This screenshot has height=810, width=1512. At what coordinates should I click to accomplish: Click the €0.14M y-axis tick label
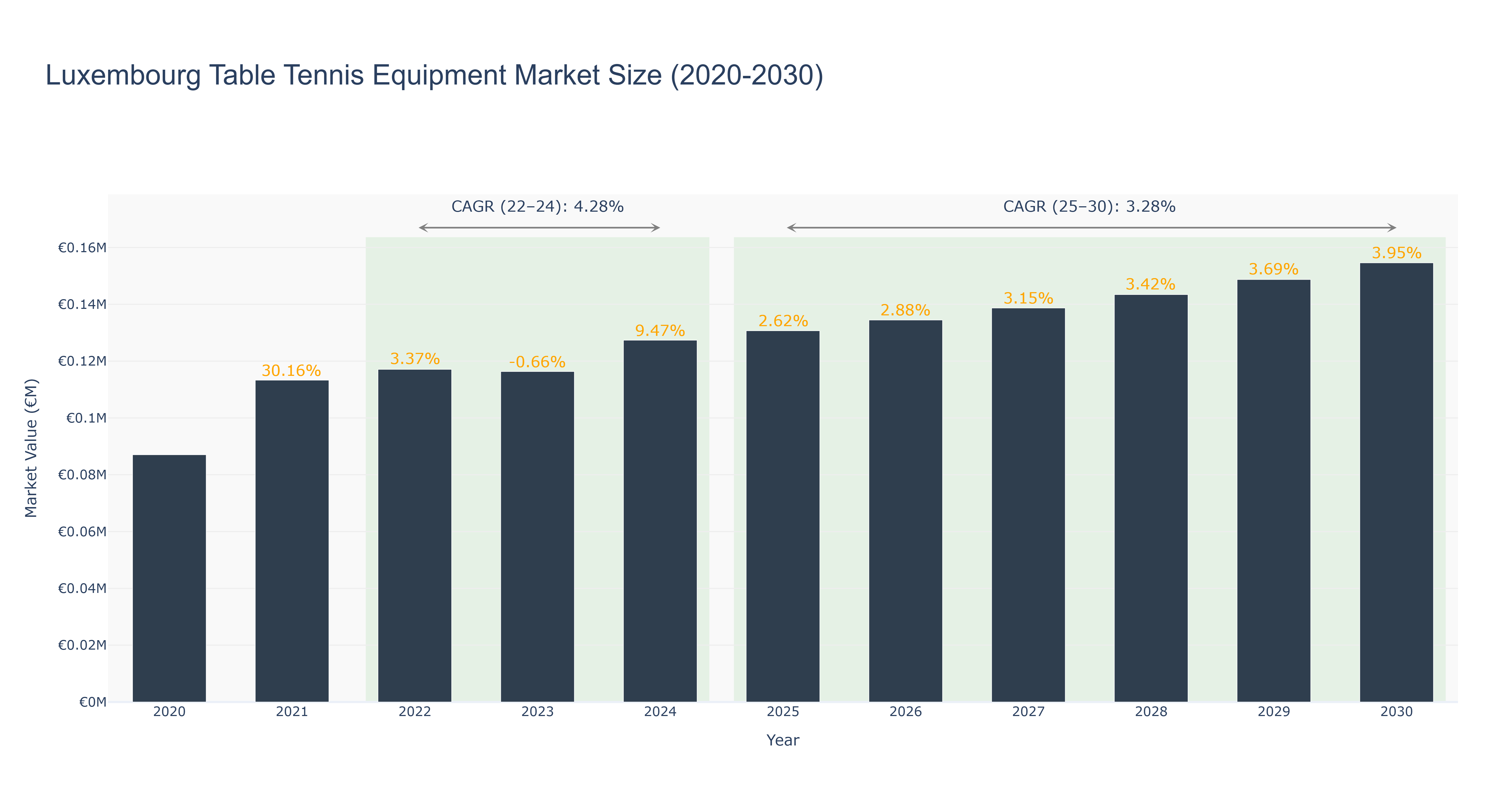point(82,305)
